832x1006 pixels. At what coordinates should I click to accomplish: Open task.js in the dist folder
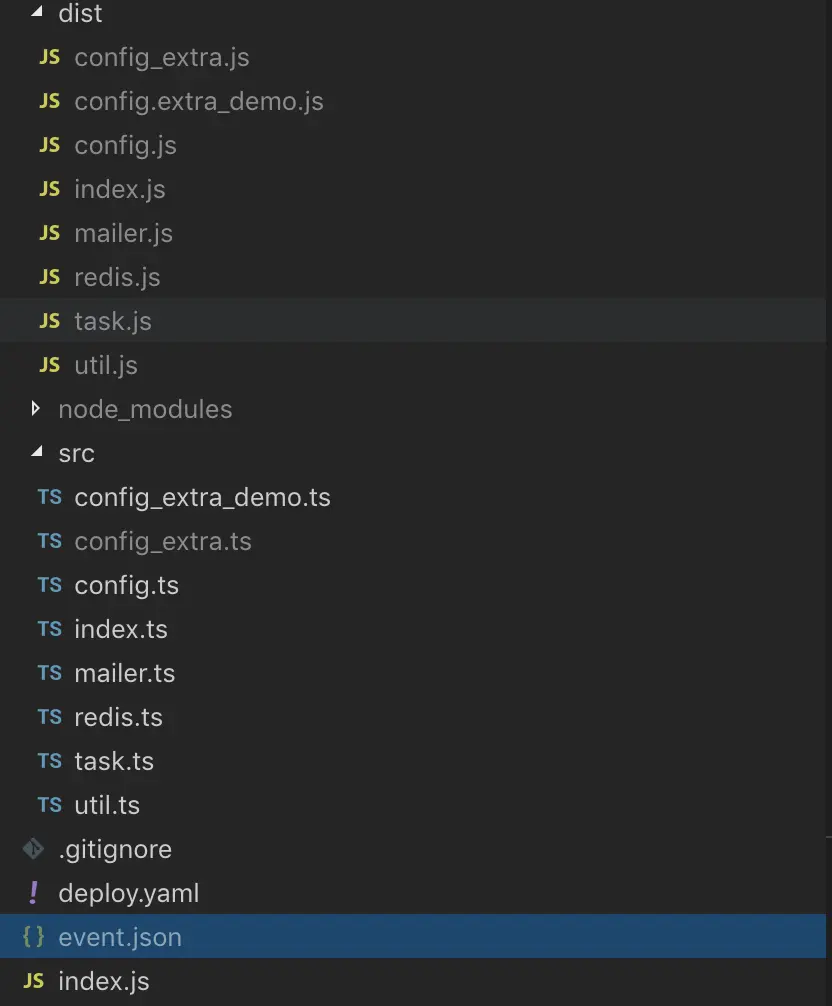click(112, 321)
